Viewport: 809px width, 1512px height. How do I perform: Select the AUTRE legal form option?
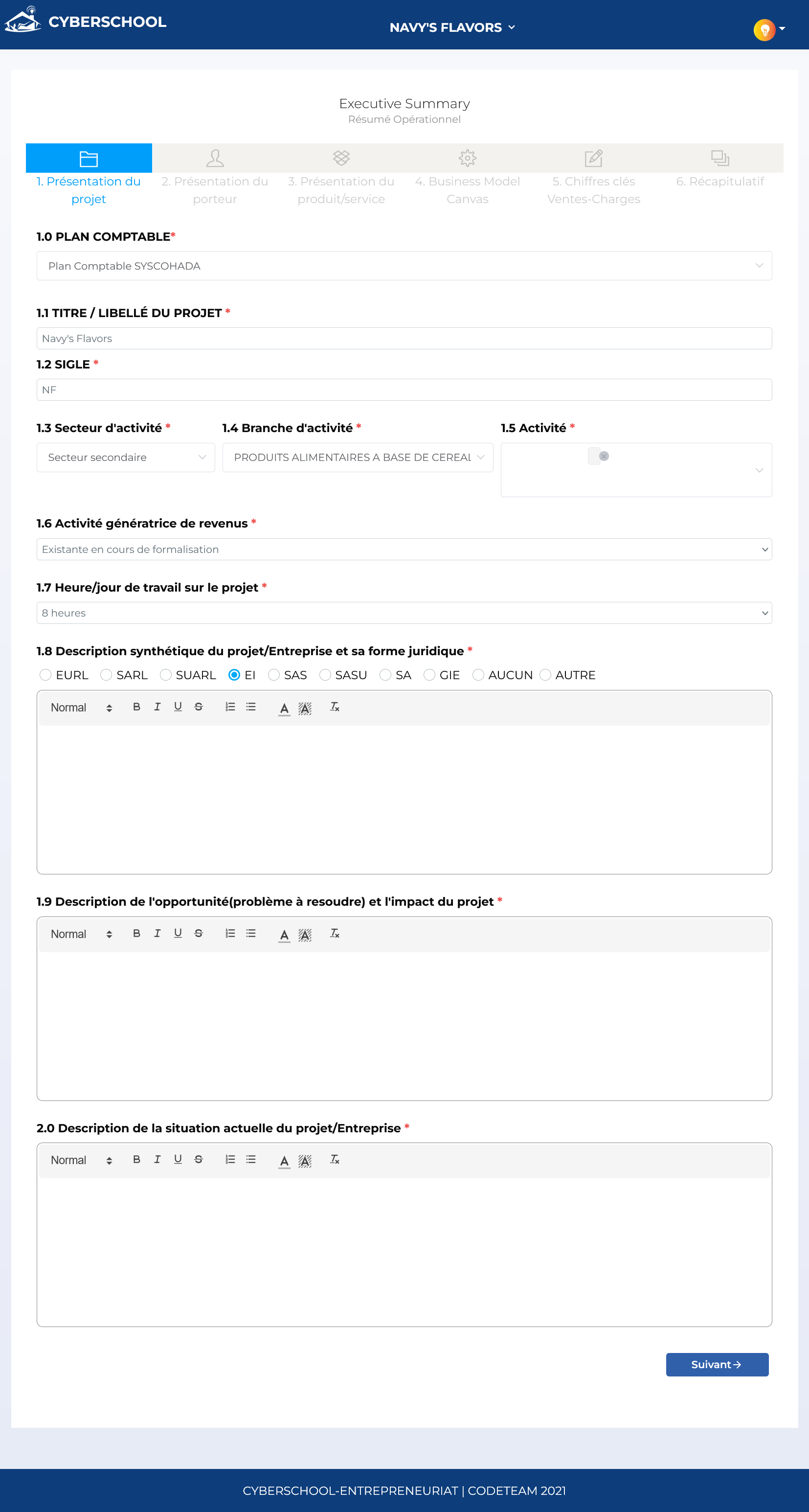tap(545, 675)
